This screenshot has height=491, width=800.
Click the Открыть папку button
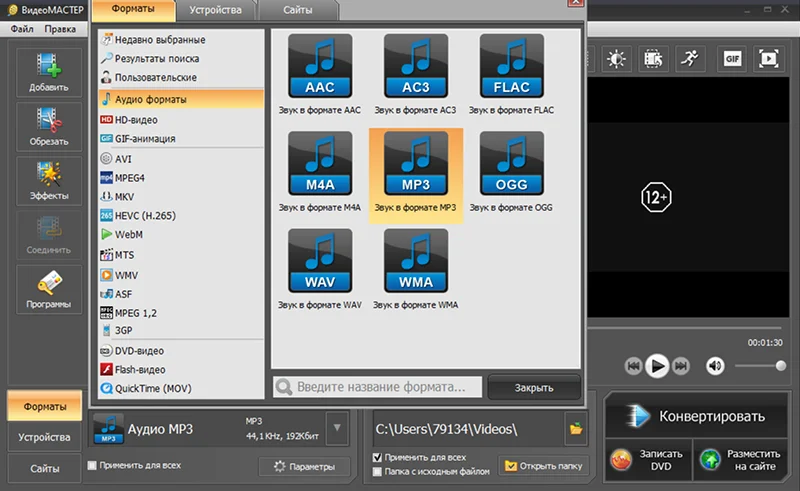click(x=544, y=465)
